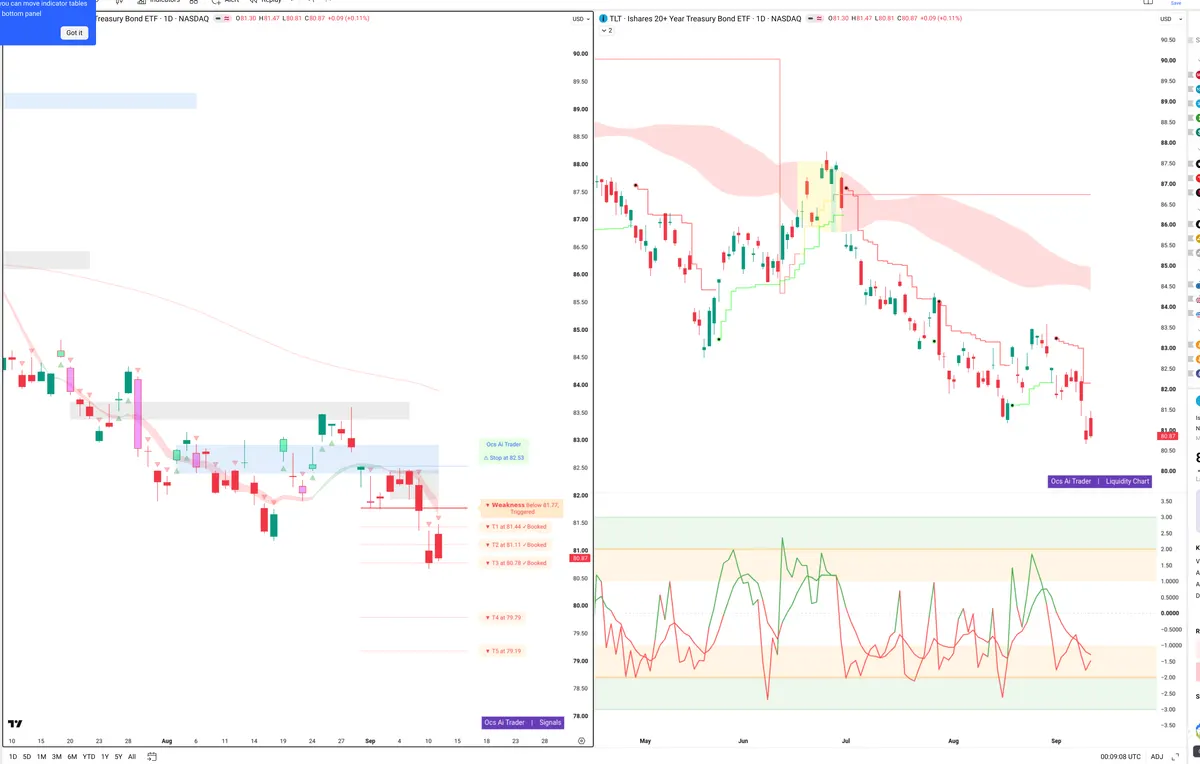This screenshot has width=1200, height=764.
Task: Select the 1D time range
Action: point(12,756)
